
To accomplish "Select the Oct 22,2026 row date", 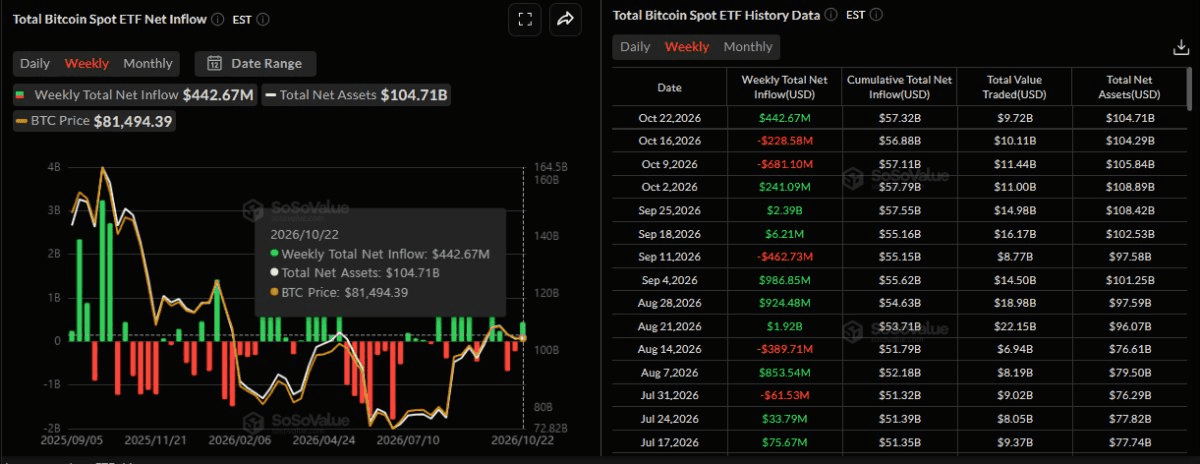I will coord(669,118).
